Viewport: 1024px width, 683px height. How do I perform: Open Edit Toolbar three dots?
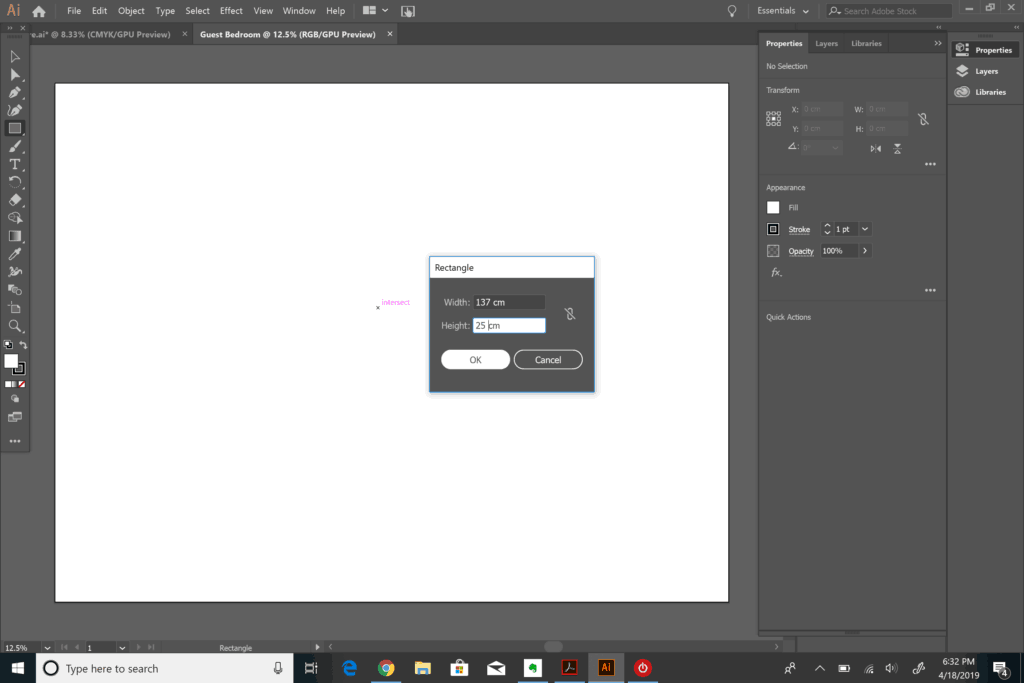pos(14,441)
